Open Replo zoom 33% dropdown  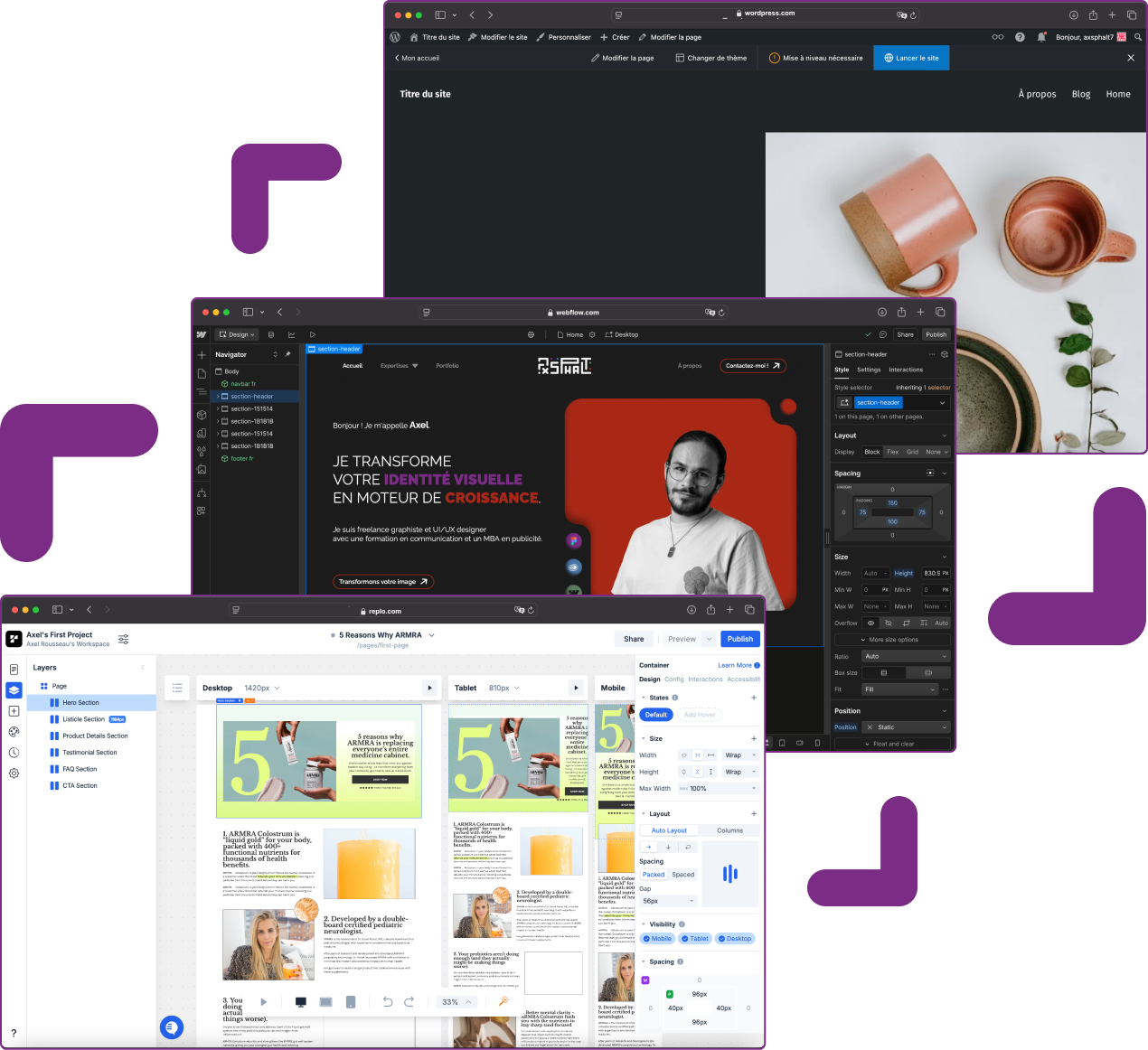pos(457,1002)
